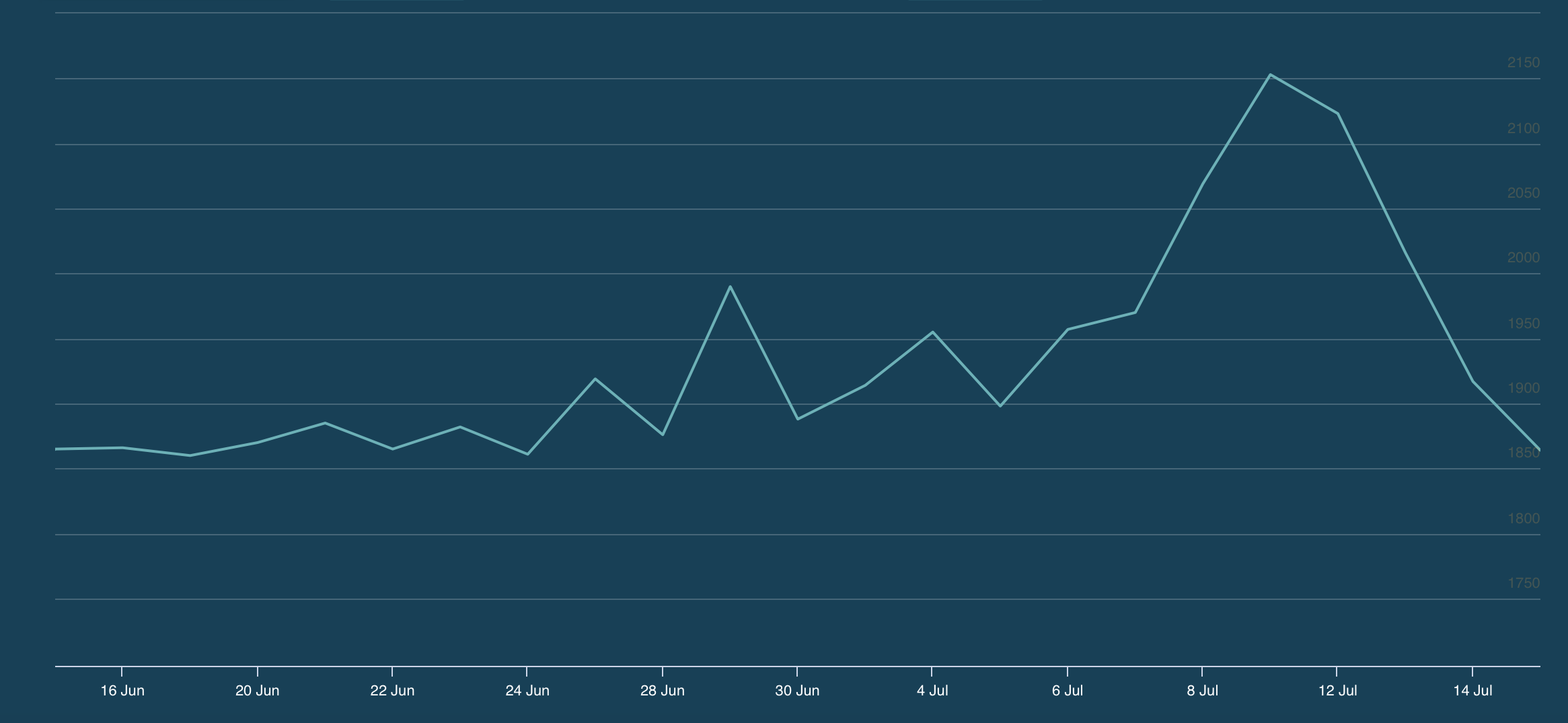This screenshot has height=723, width=1568.
Task: Select the "14 Jul" date label
Action: click(1472, 691)
